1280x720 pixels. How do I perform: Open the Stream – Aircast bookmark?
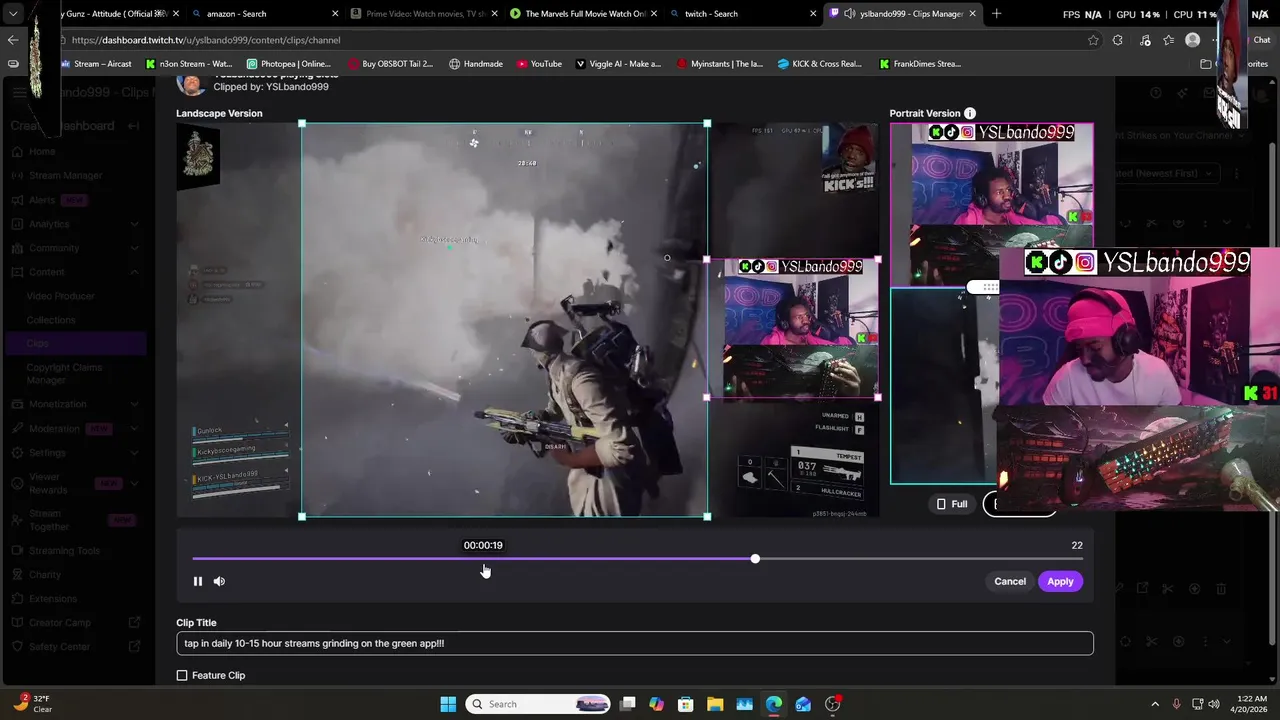click(96, 64)
